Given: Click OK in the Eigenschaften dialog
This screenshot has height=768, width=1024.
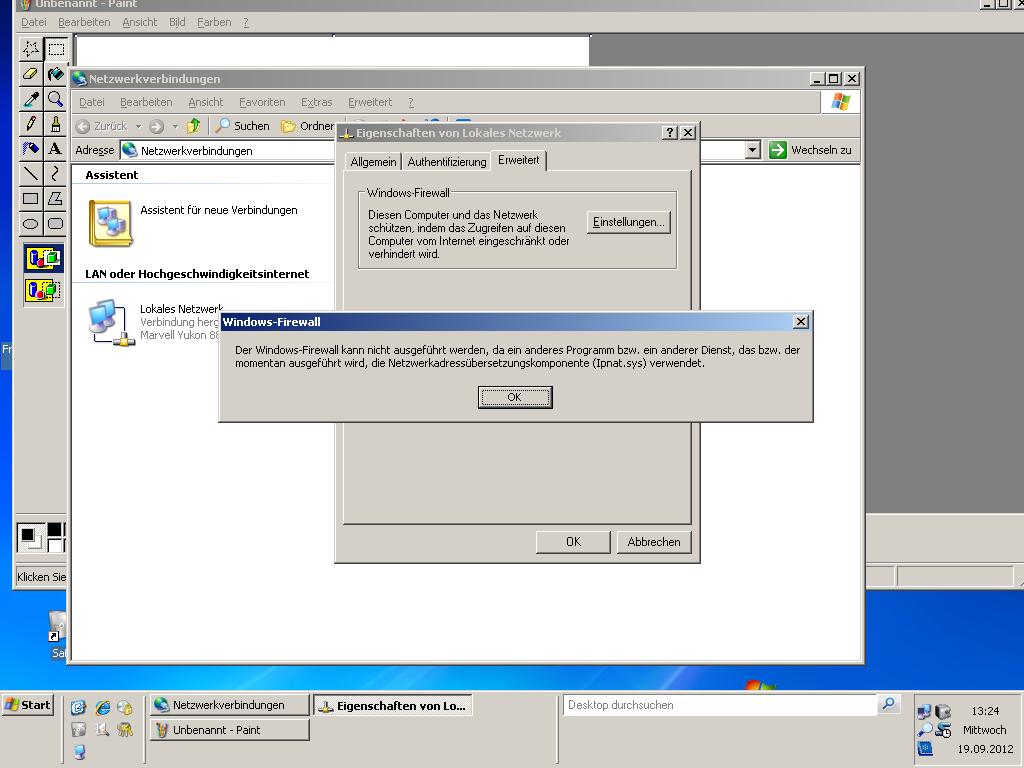Looking at the screenshot, I should click(573, 542).
